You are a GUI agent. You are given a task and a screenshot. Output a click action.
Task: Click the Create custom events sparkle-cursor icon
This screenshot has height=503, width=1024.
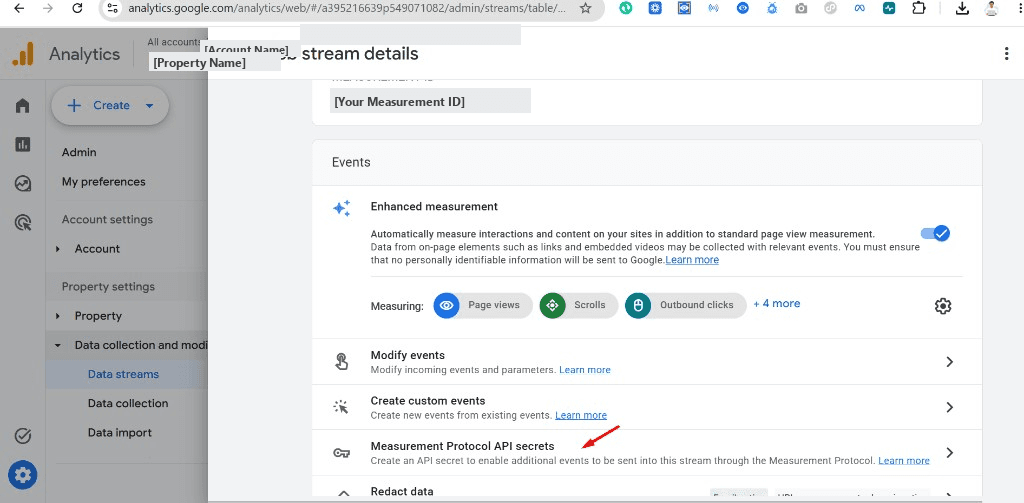(341, 407)
